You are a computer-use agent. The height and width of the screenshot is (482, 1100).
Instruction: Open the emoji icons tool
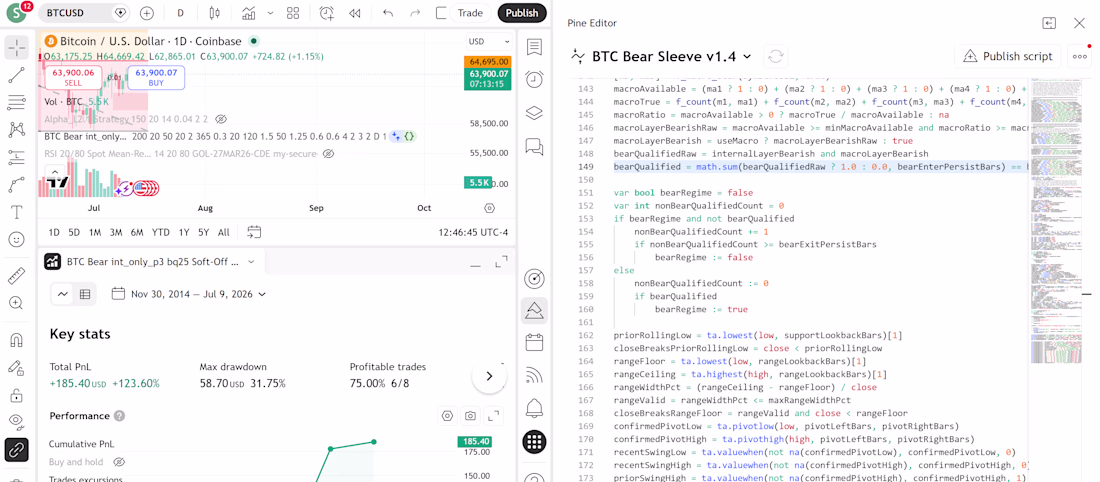coord(17,239)
